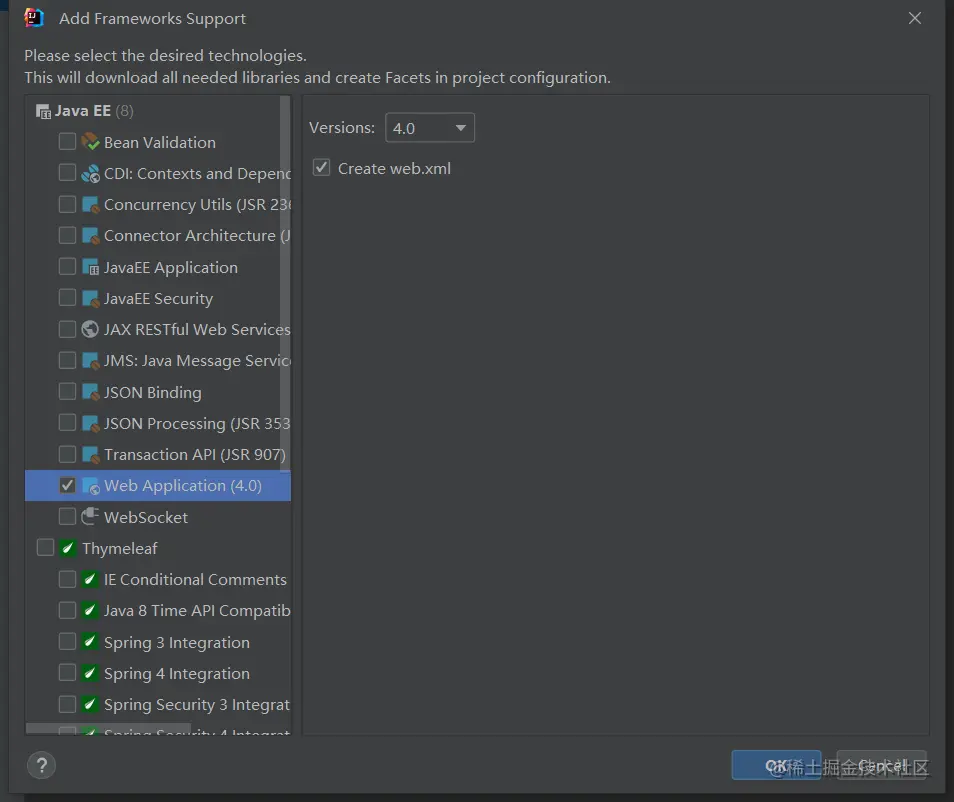Click the JMS Java Message Service icon

point(90,361)
